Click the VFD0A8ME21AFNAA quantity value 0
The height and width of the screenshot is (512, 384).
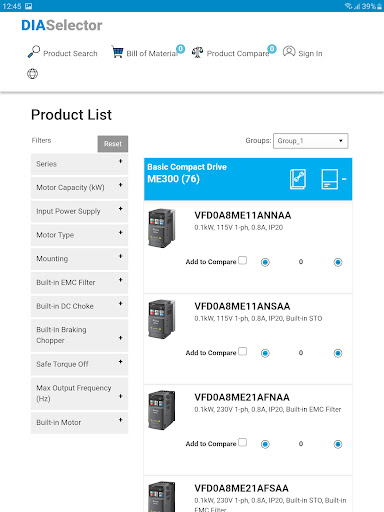[301, 444]
